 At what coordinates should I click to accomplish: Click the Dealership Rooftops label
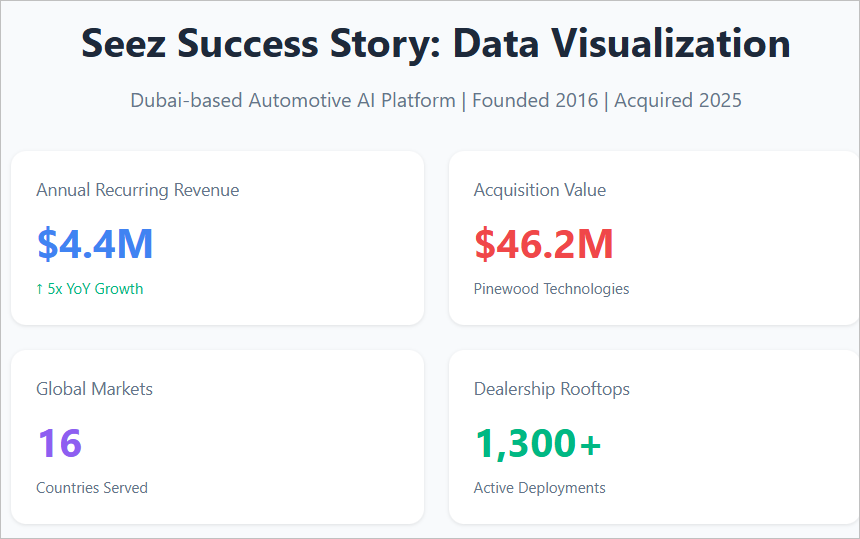pos(552,389)
